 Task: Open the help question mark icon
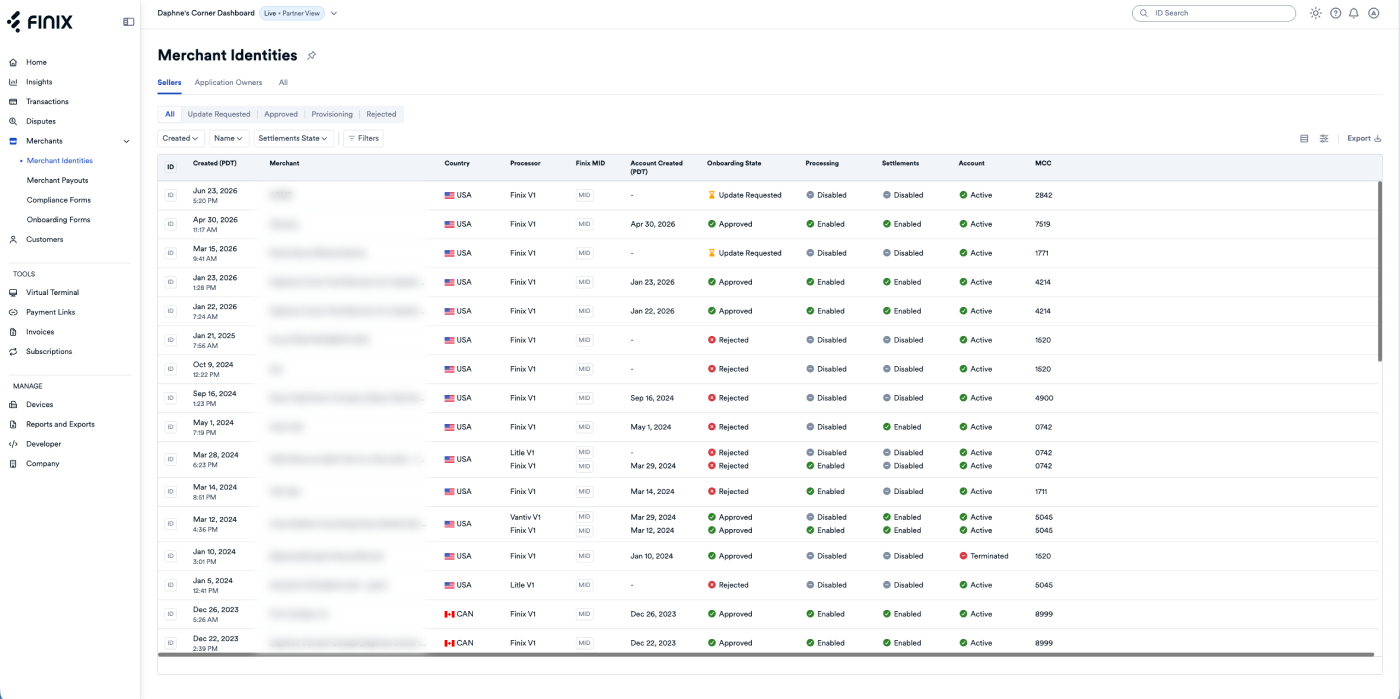coord(1335,13)
